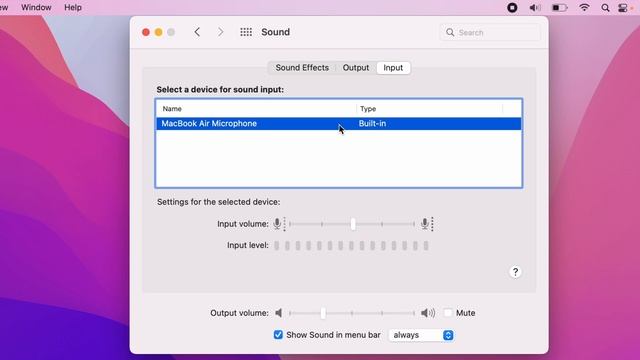Open the 'always' popup menu
This screenshot has width=640, height=360.
coord(421,335)
